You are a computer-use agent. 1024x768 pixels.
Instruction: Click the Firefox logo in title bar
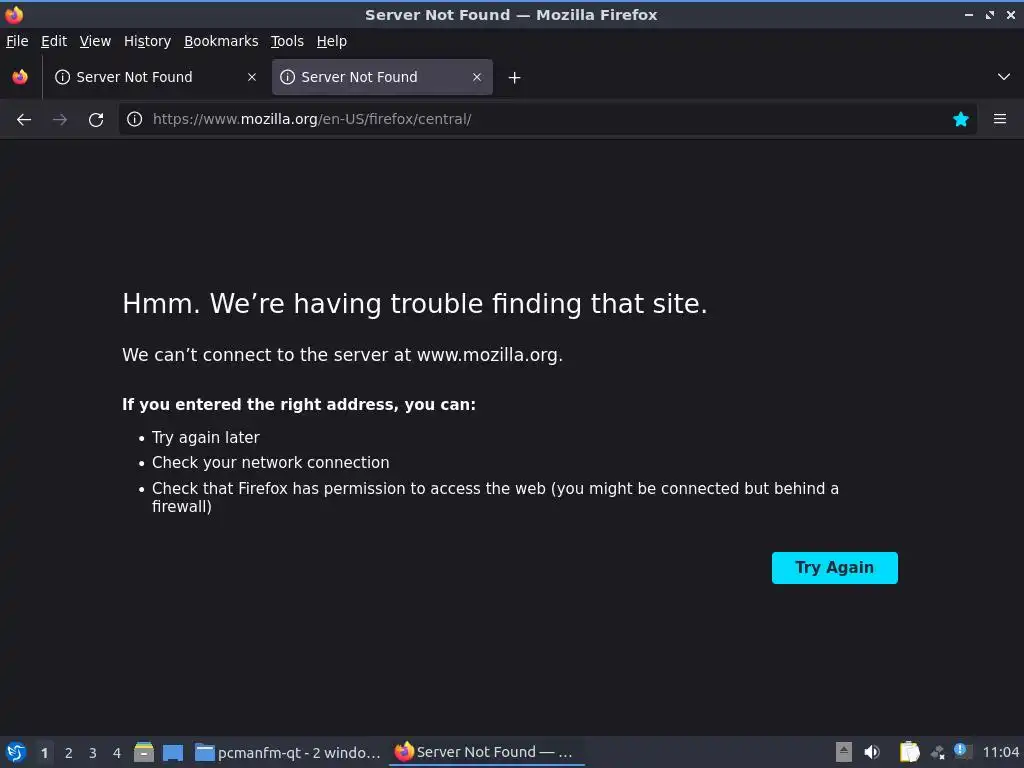pyautogui.click(x=14, y=14)
